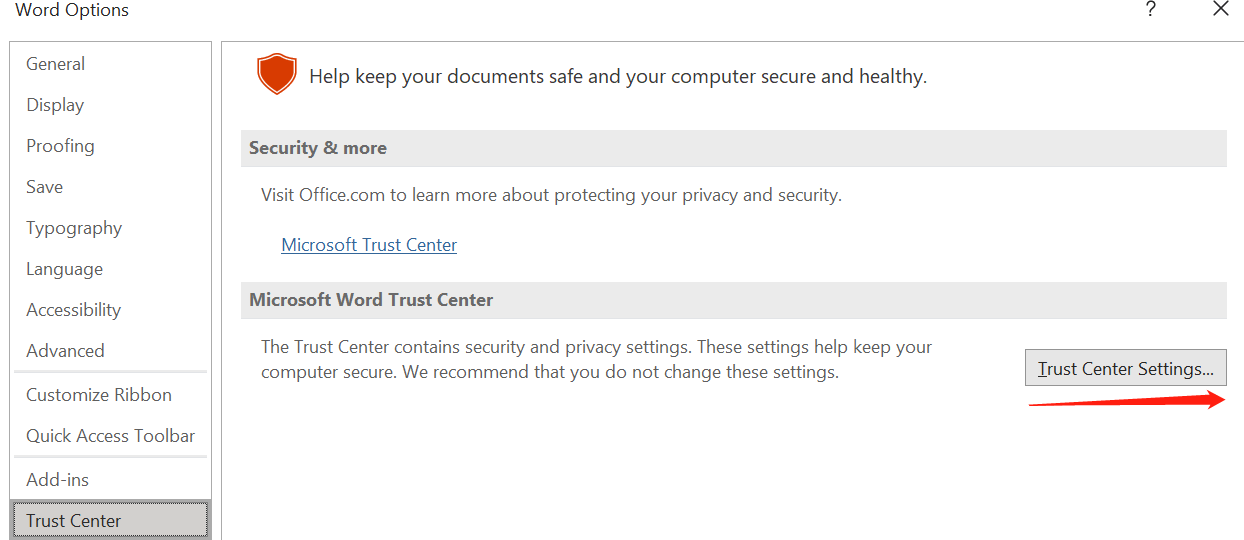This screenshot has height=540, width=1244.
Task: Follow the Microsoft Trust Center link
Action: coord(369,245)
